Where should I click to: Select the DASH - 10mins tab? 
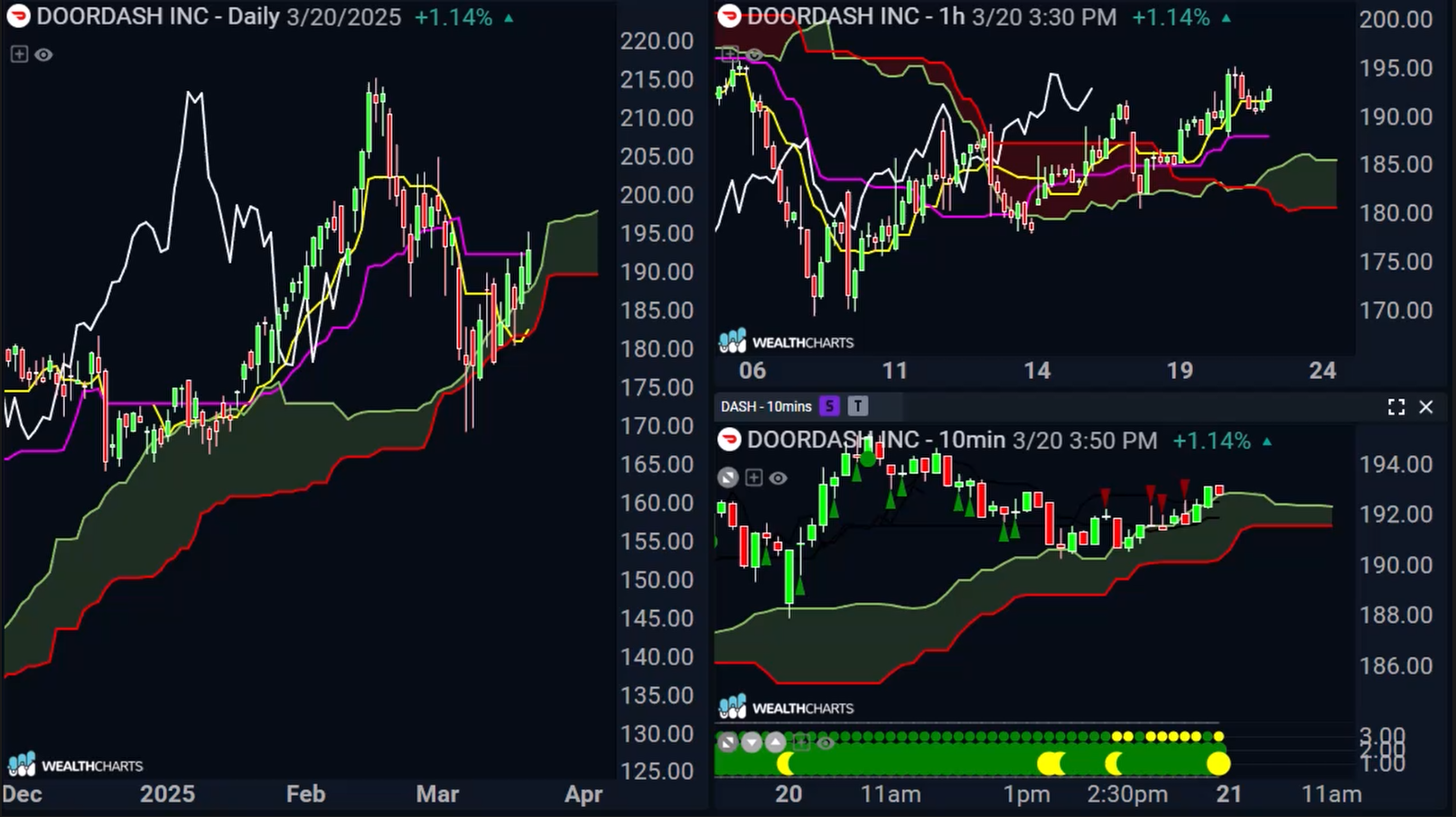766,406
